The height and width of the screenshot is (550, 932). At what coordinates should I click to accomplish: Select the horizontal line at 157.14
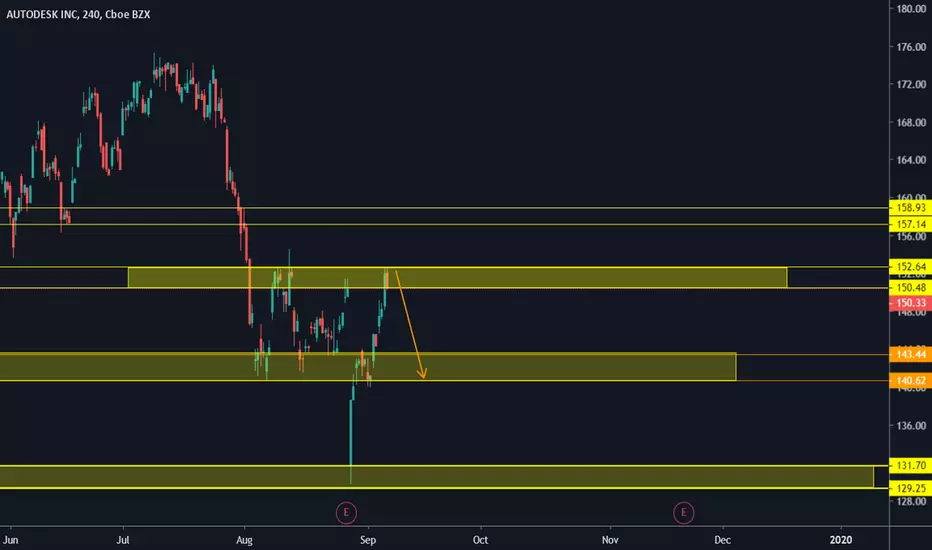click(x=445, y=225)
